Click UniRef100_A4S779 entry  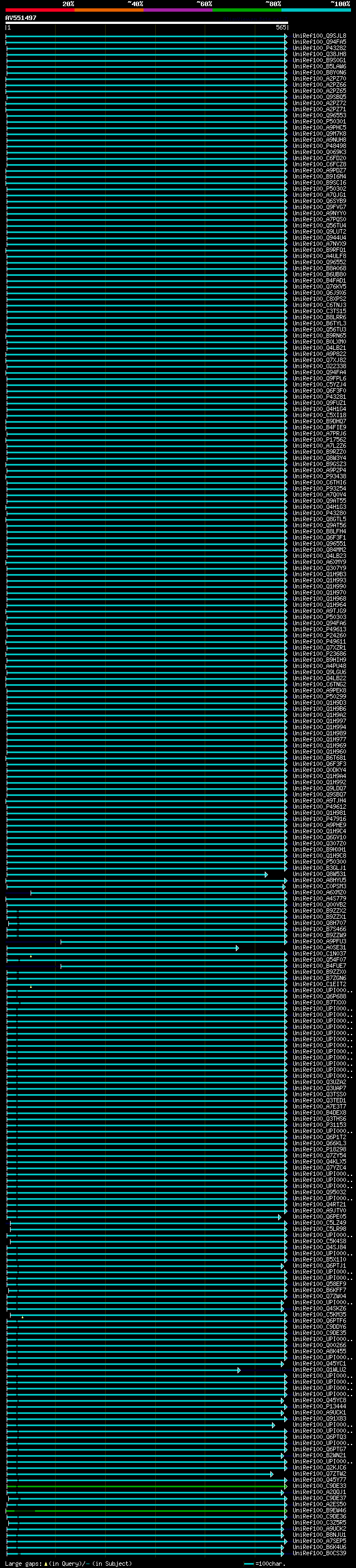point(319,898)
